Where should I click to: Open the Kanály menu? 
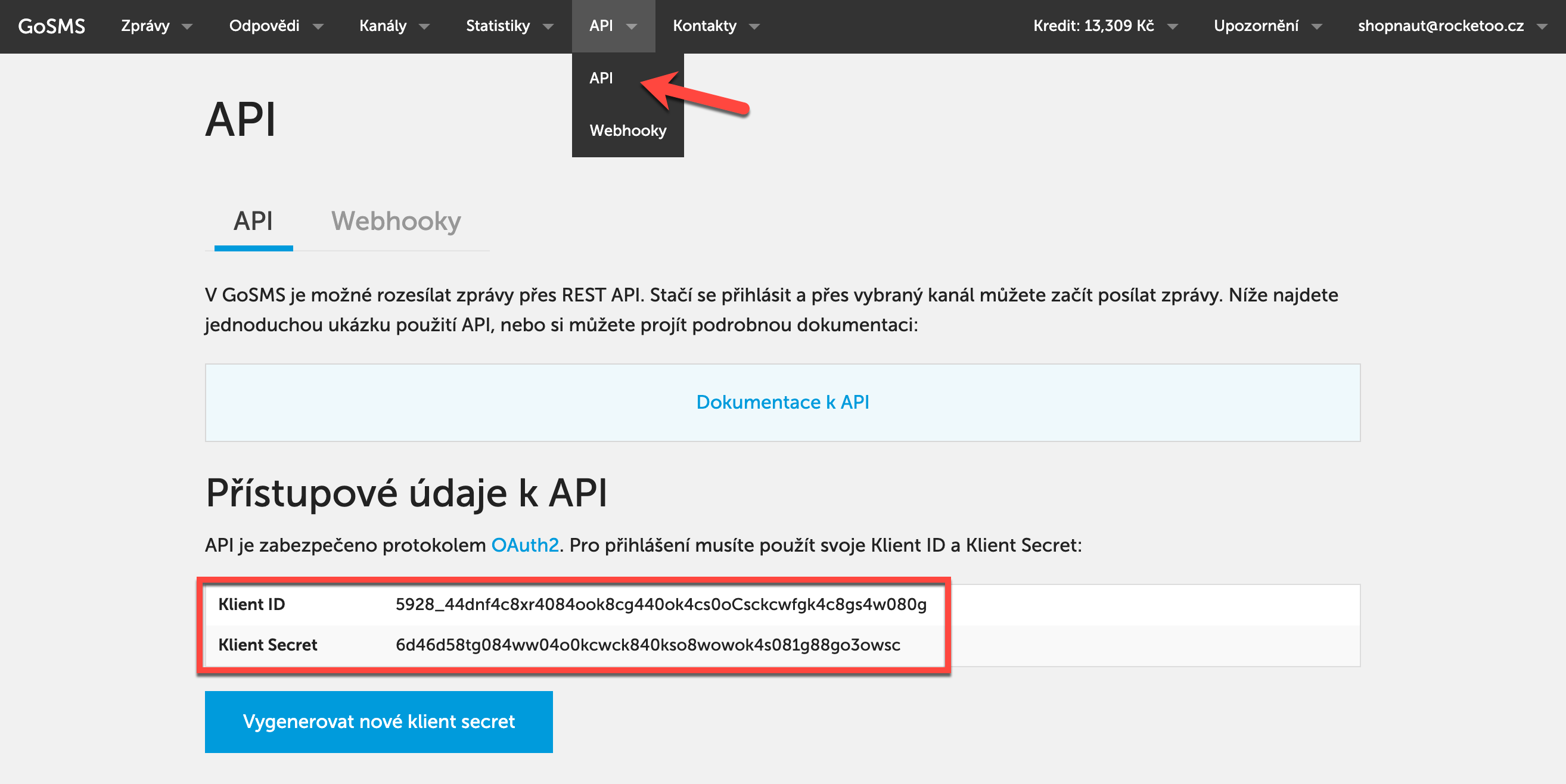pyautogui.click(x=383, y=26)
